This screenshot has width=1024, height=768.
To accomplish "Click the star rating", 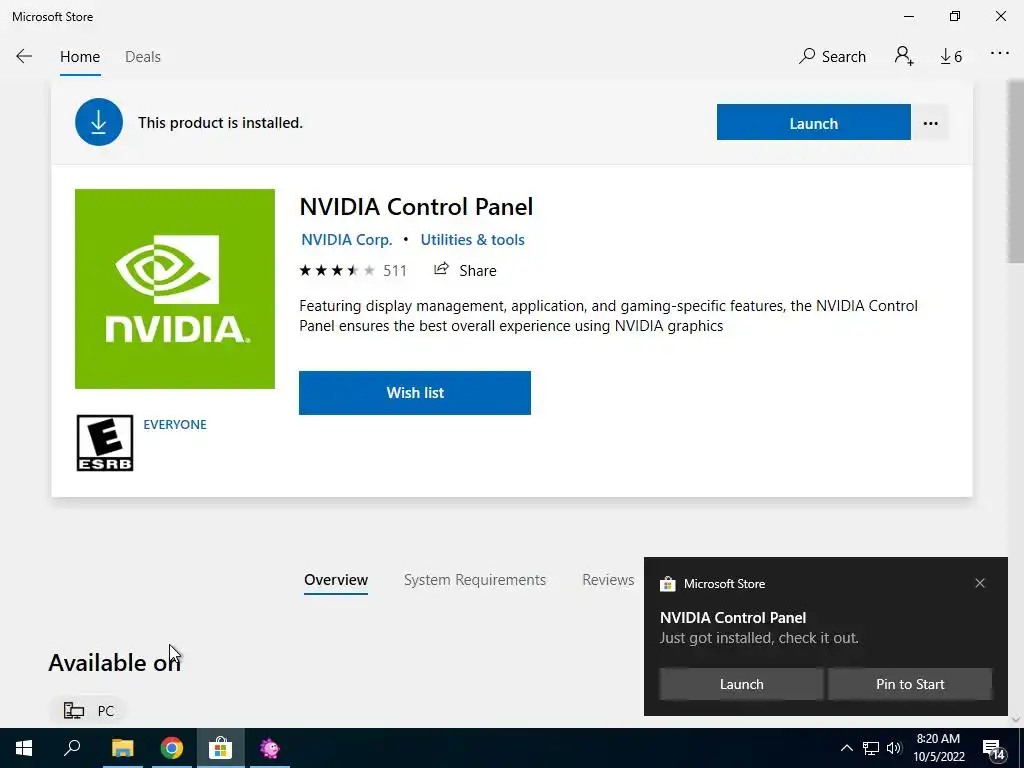I will (x=337, y=270).
